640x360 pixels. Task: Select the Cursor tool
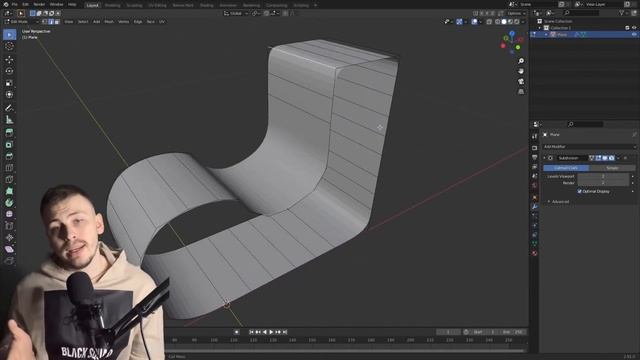pyautogui.click(x=9, y=47)
